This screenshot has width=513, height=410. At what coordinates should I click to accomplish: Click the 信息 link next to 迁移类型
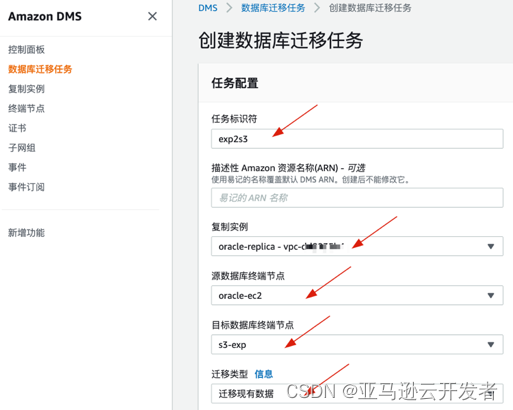(x=264, y=374)
